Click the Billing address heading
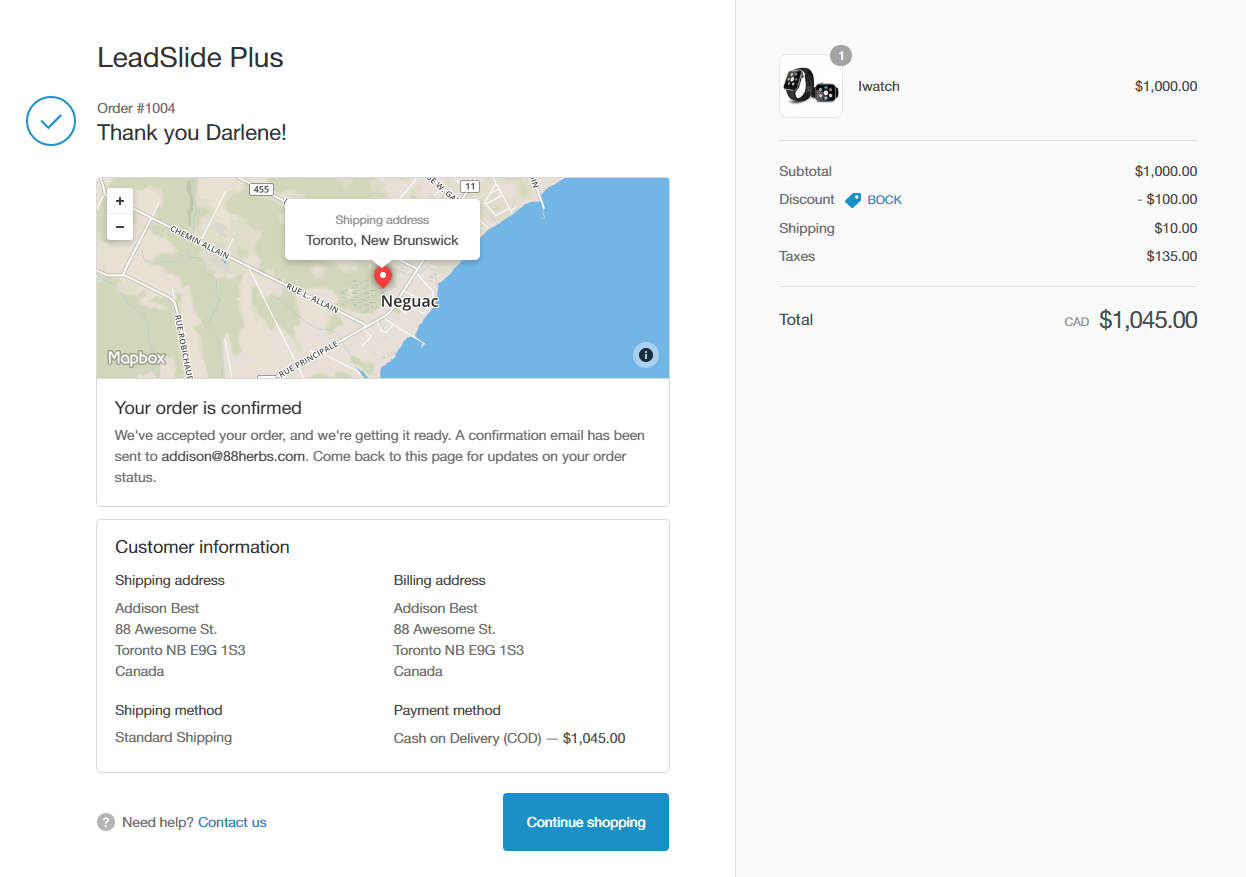Screen dimensions: 1246x877 point(439,580)
